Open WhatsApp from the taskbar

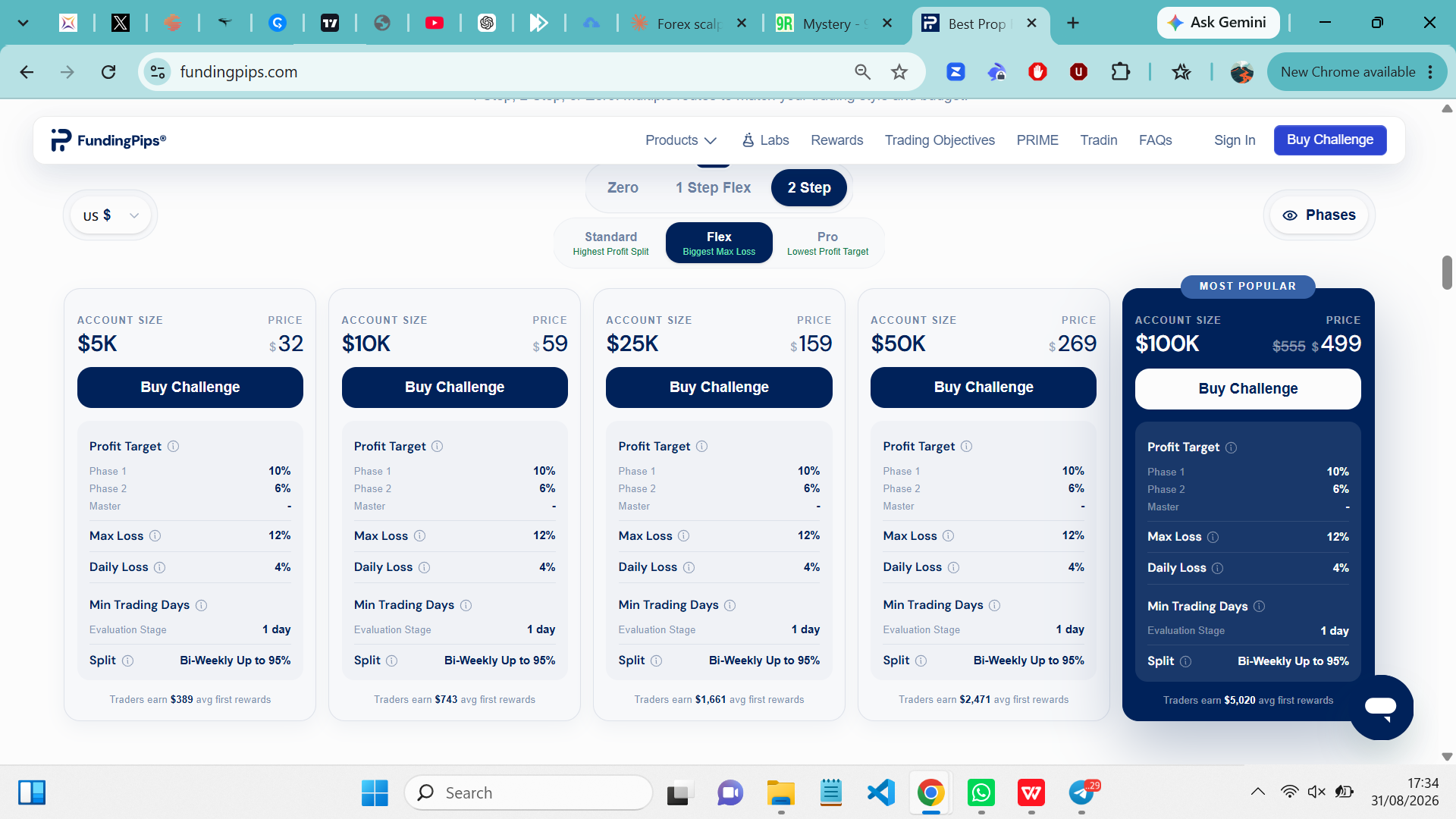pos(981,792)
